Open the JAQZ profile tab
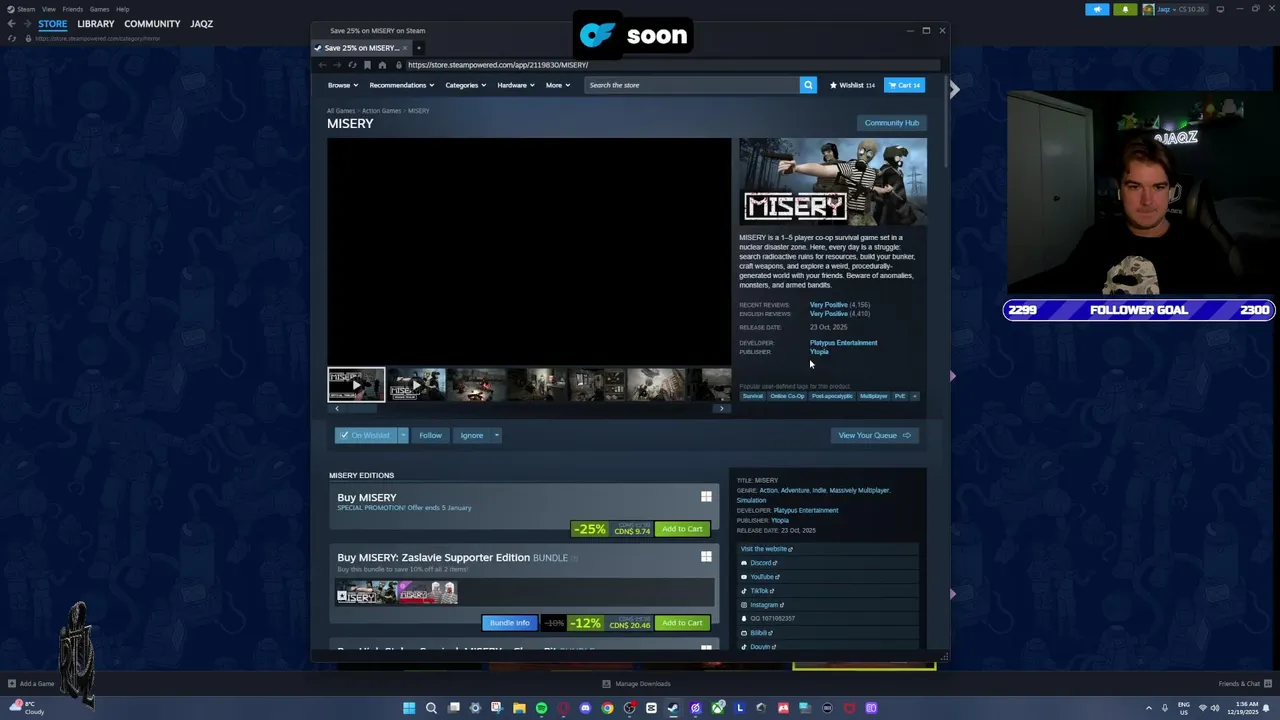This screenshot has height=720, width=1280. [x=201, y=24]
